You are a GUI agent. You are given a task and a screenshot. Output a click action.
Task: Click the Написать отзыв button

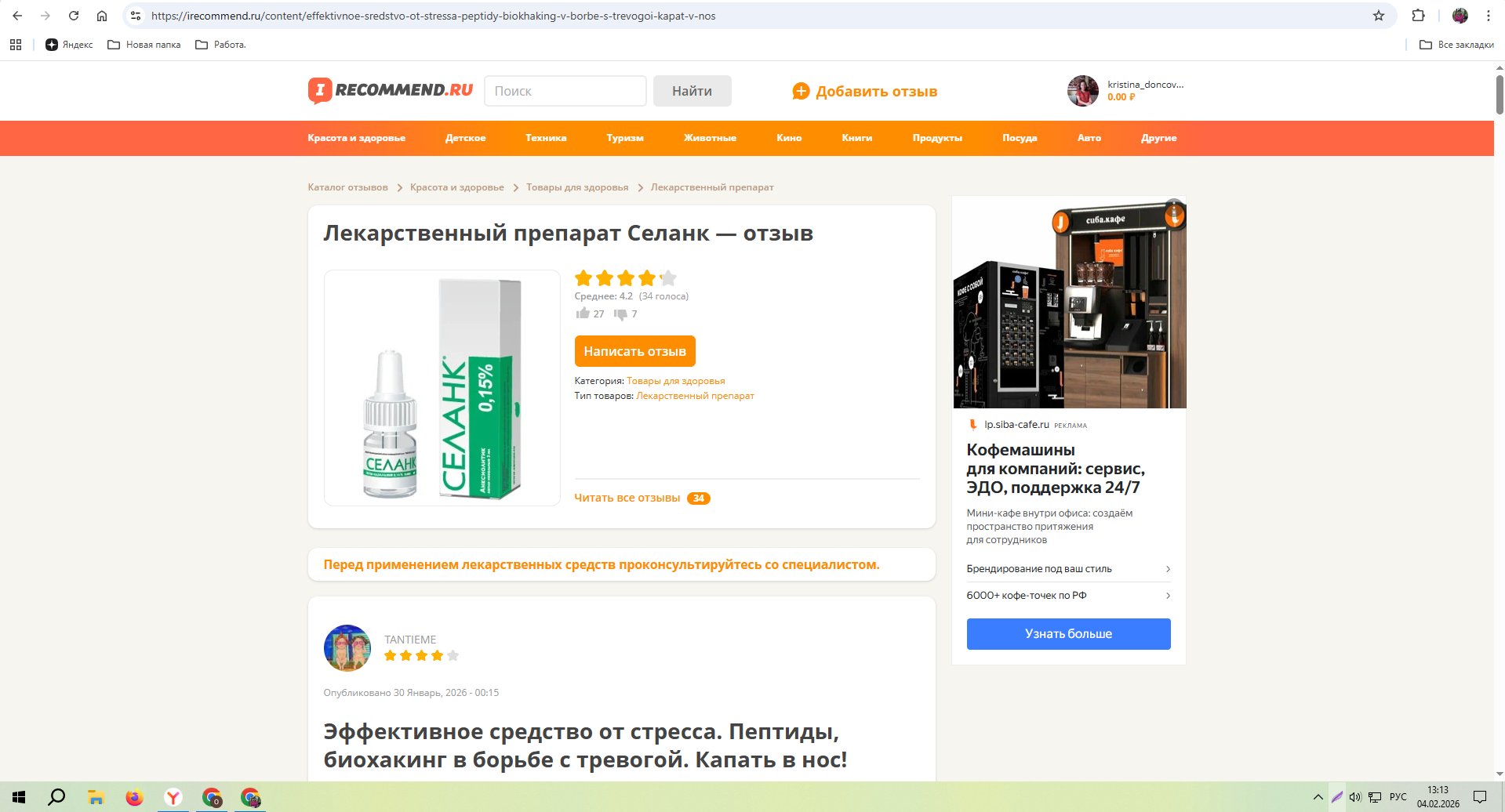pos(634,351)
